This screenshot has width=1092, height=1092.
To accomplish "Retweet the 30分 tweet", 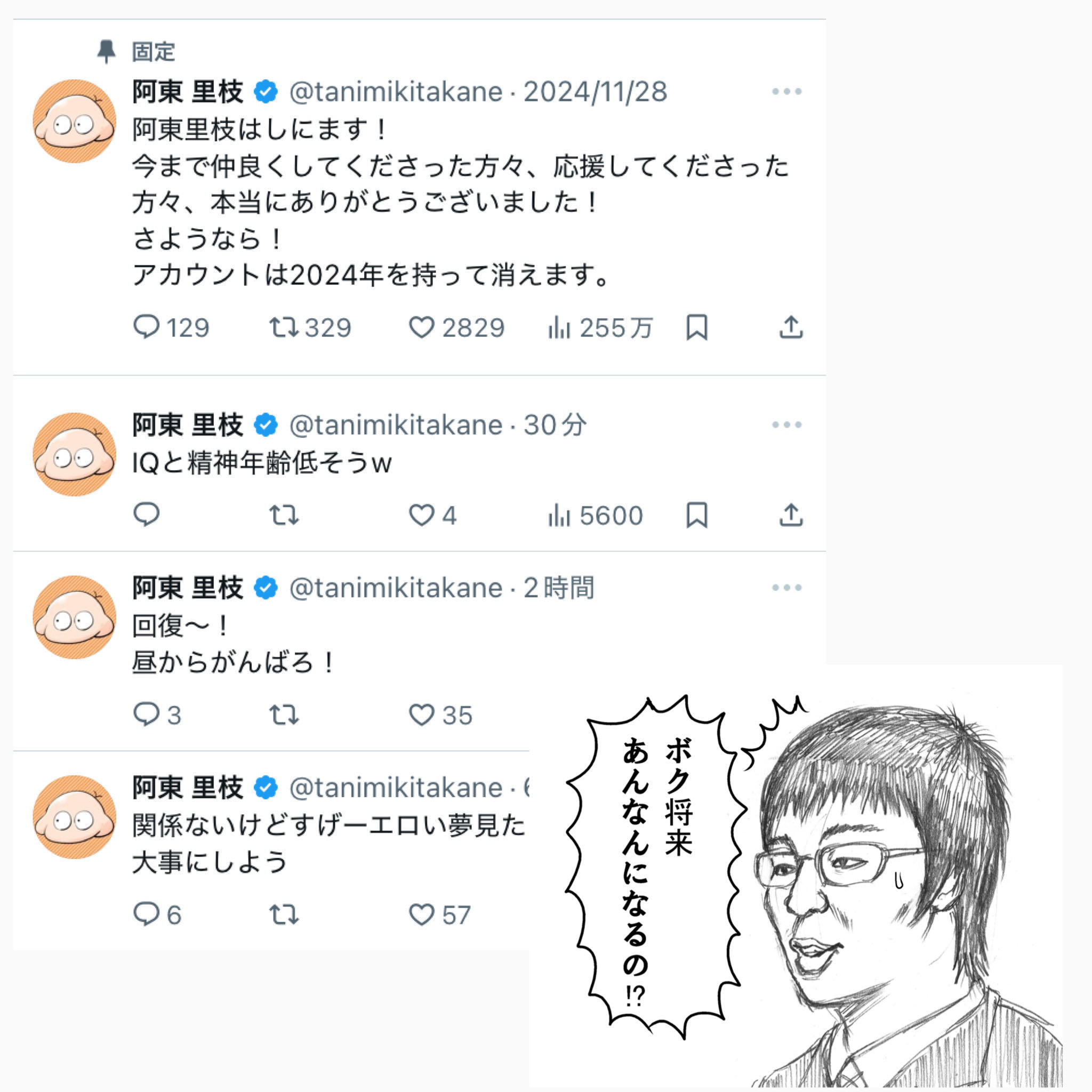I will 284,515.
